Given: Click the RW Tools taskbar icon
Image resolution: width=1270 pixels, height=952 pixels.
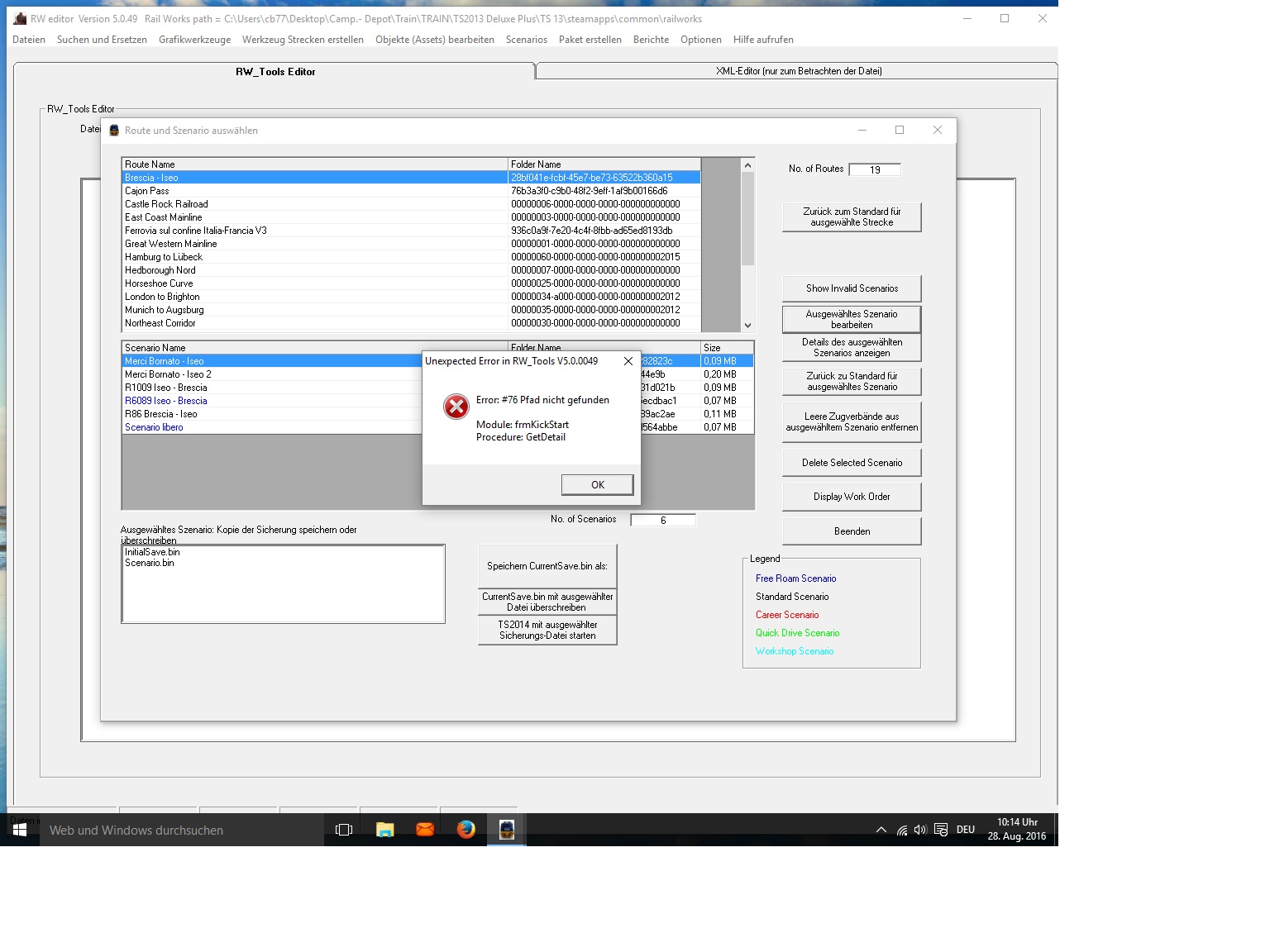Looking at the screenshot, I should 507,830.
